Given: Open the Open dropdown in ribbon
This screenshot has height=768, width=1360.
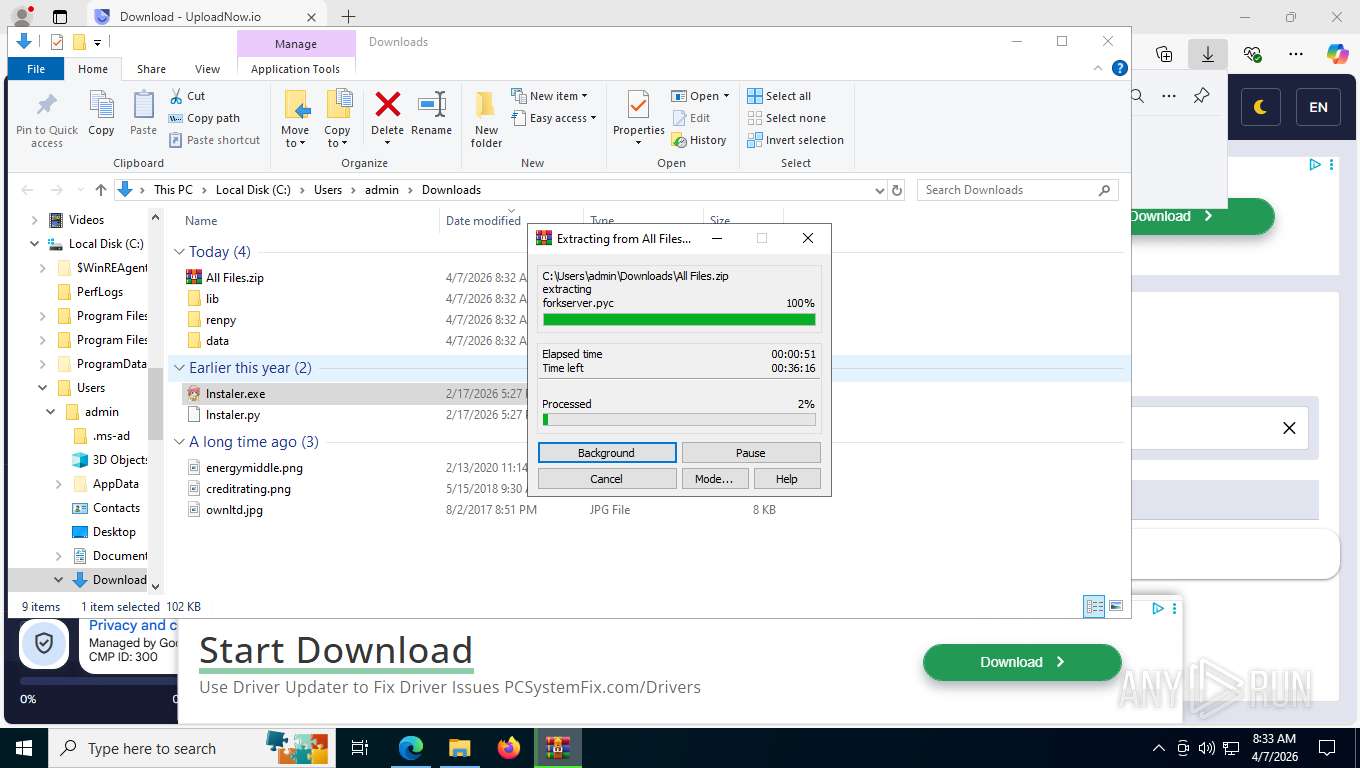Looking at the screenshot, I should (x=700, y=96).
